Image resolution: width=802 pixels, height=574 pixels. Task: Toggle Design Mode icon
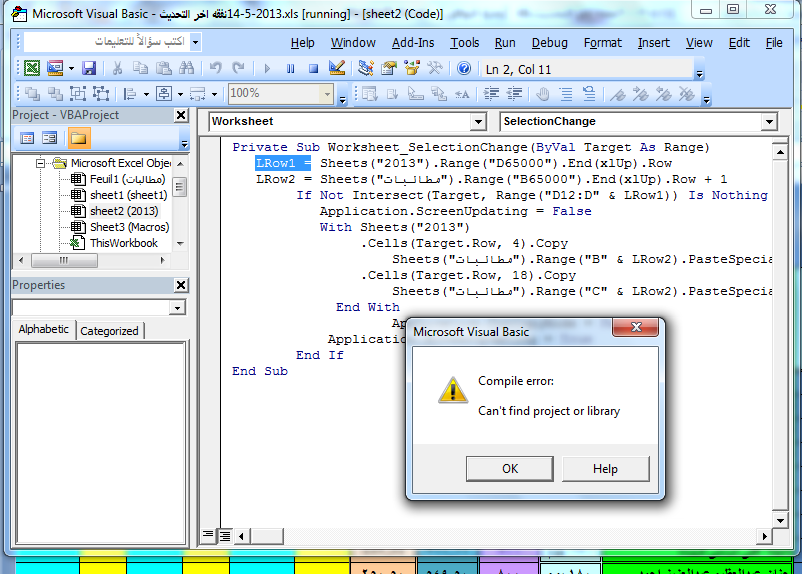pos(337,68)
